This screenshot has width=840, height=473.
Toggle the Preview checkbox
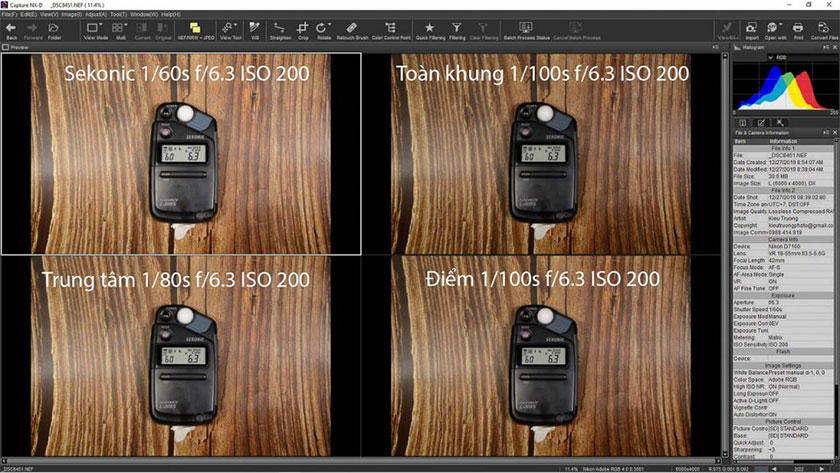pyautogui.click(x=5, y=47)
